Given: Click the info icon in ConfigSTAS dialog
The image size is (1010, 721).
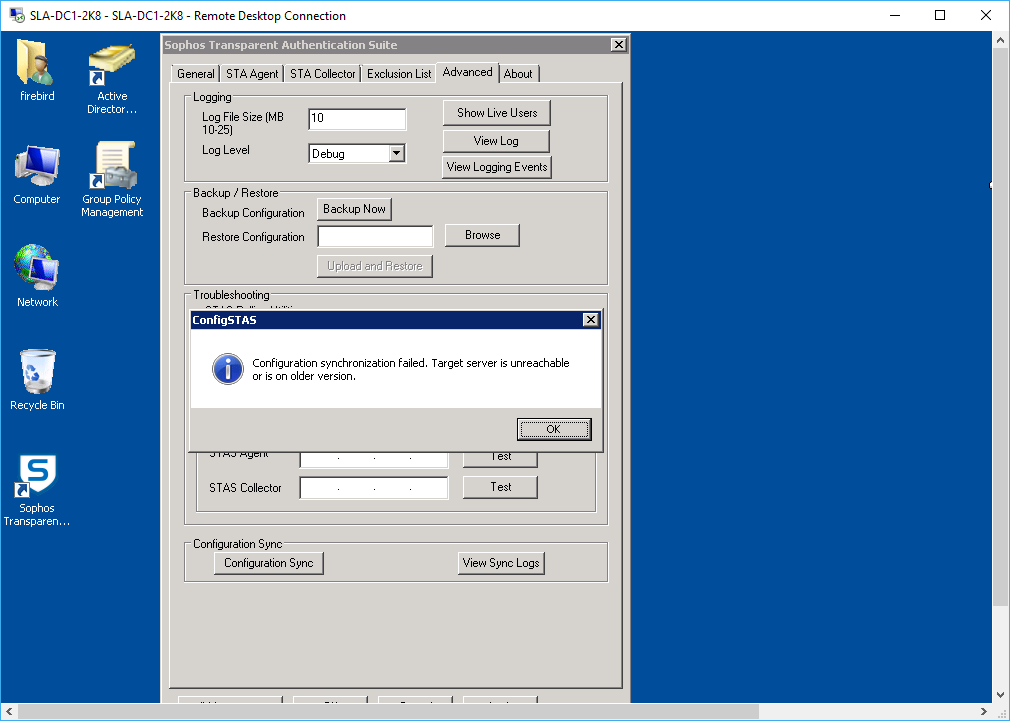Looking at the screenshot, I should [228, 369].
